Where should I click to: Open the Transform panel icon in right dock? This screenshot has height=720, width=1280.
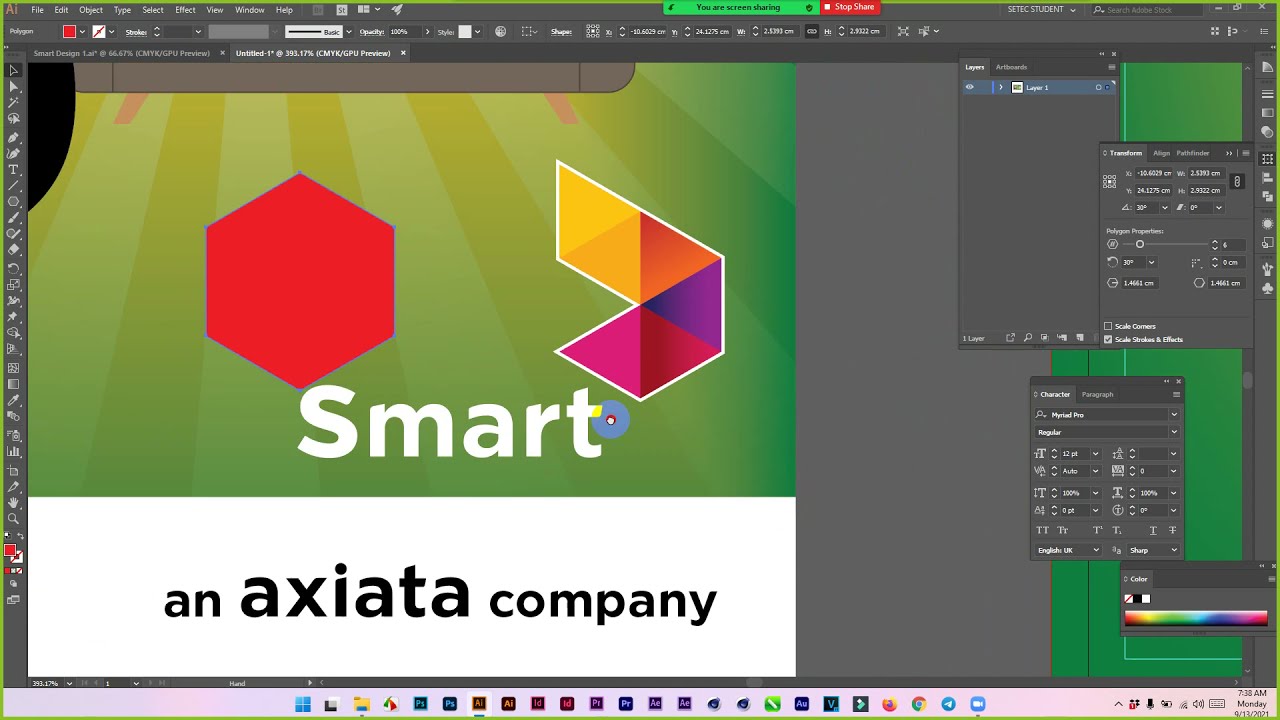1268,159
